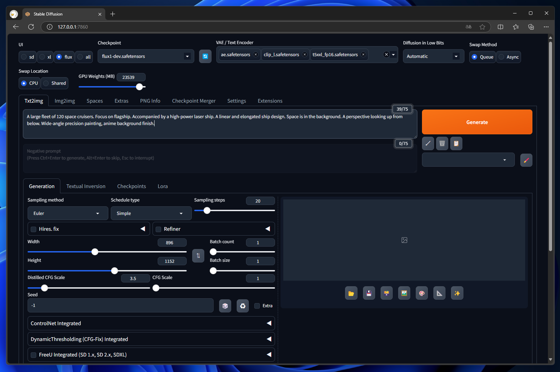Click the read-last-parameters arrow icon
The height and width of the screenshot is (372, 560).
428,144
